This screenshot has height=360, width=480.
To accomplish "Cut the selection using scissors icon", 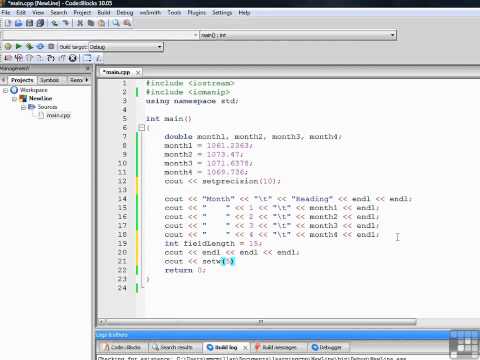I will click(80, 23).
